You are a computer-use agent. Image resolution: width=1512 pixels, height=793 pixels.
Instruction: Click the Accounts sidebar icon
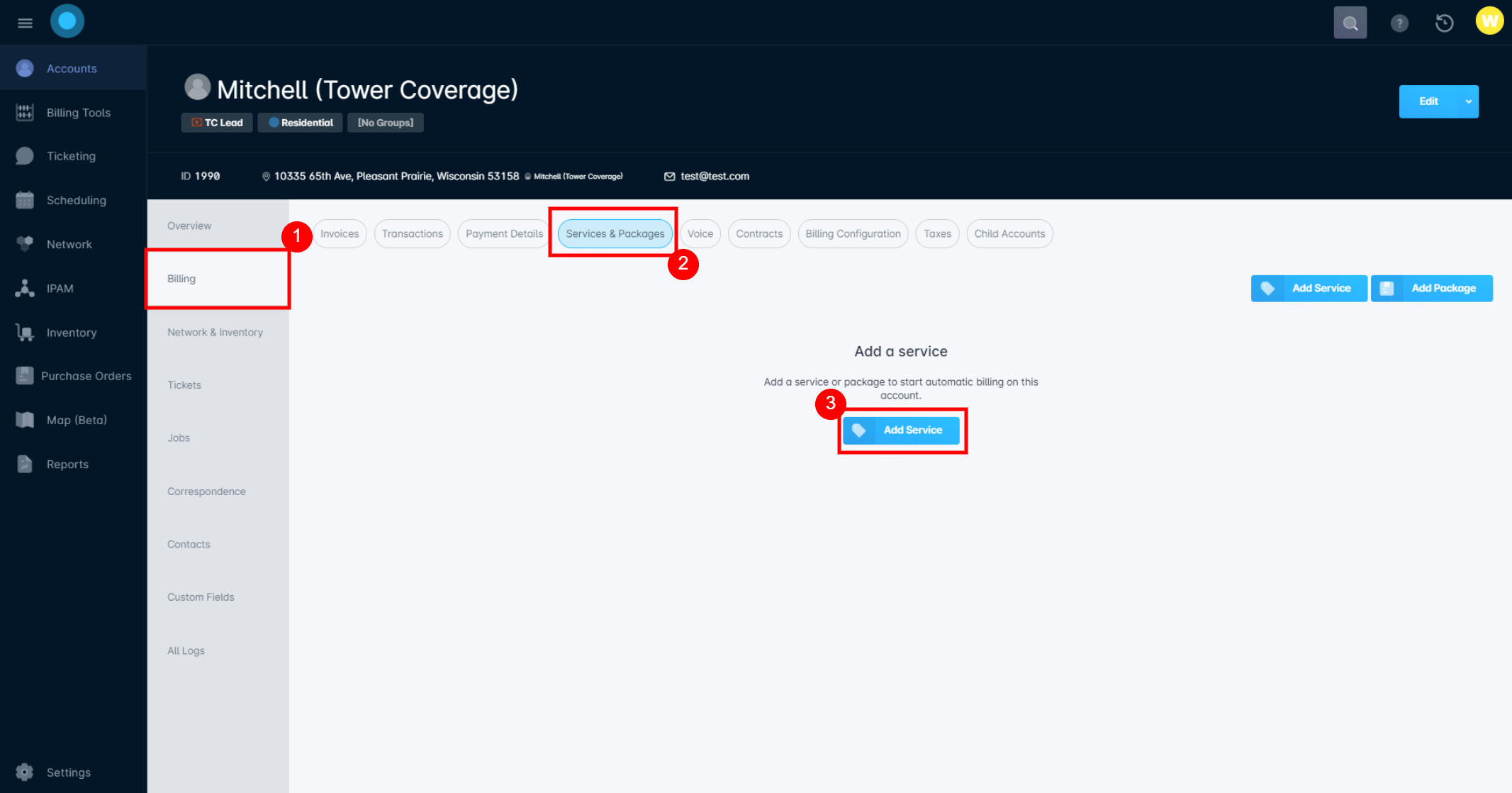pyautogui.click(x=25, y=68)
